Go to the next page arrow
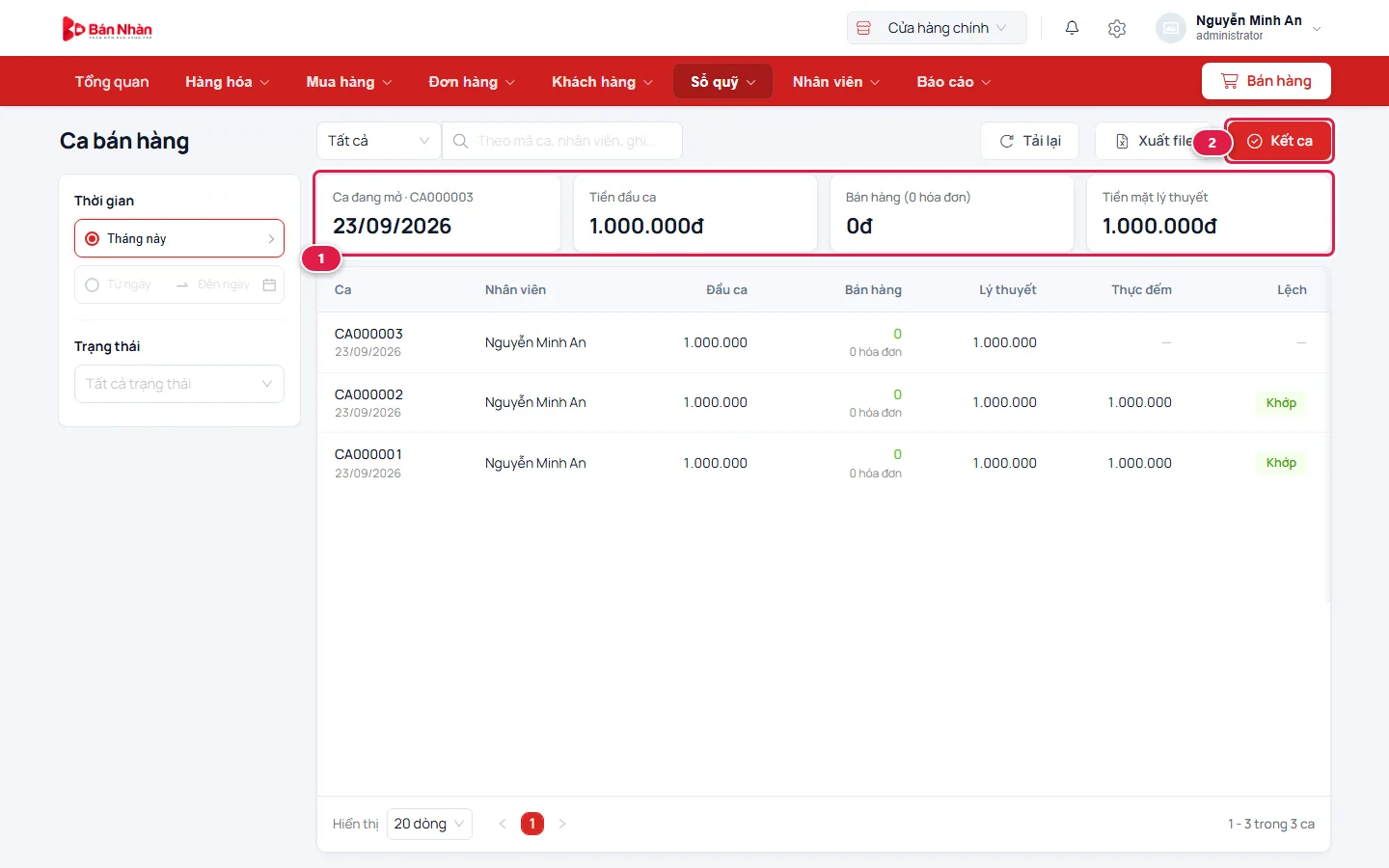 tap(562, 824)
